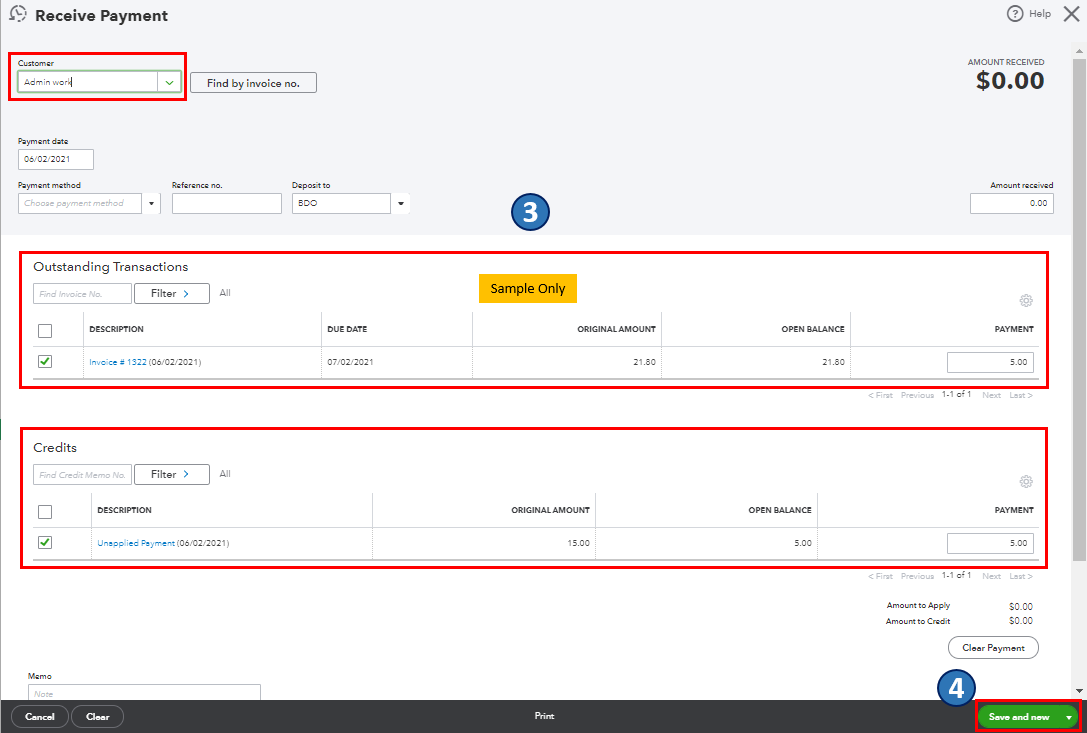Click Print in the bottom bar

(544, 716)
